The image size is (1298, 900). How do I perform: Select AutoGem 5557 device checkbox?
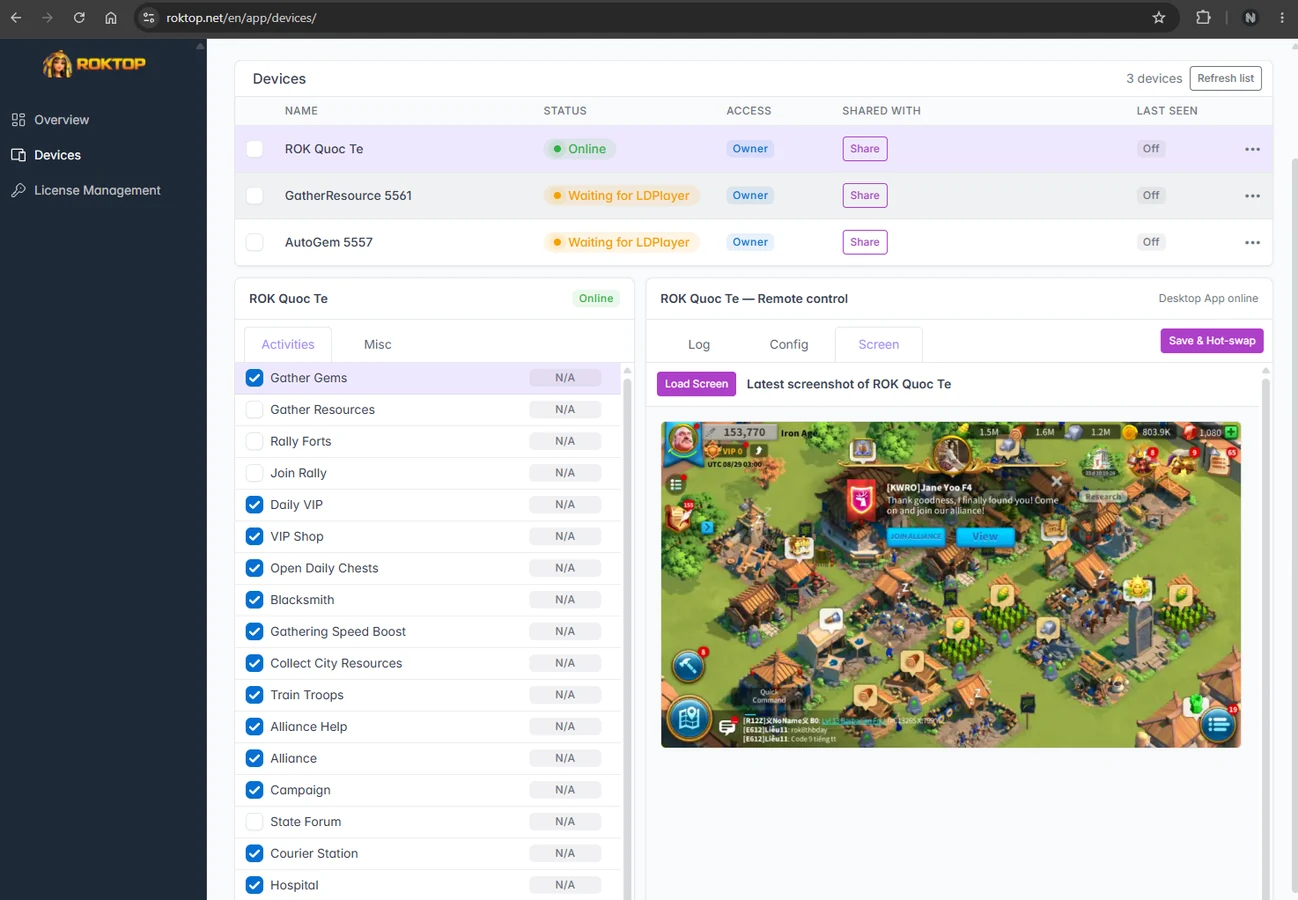255,242
